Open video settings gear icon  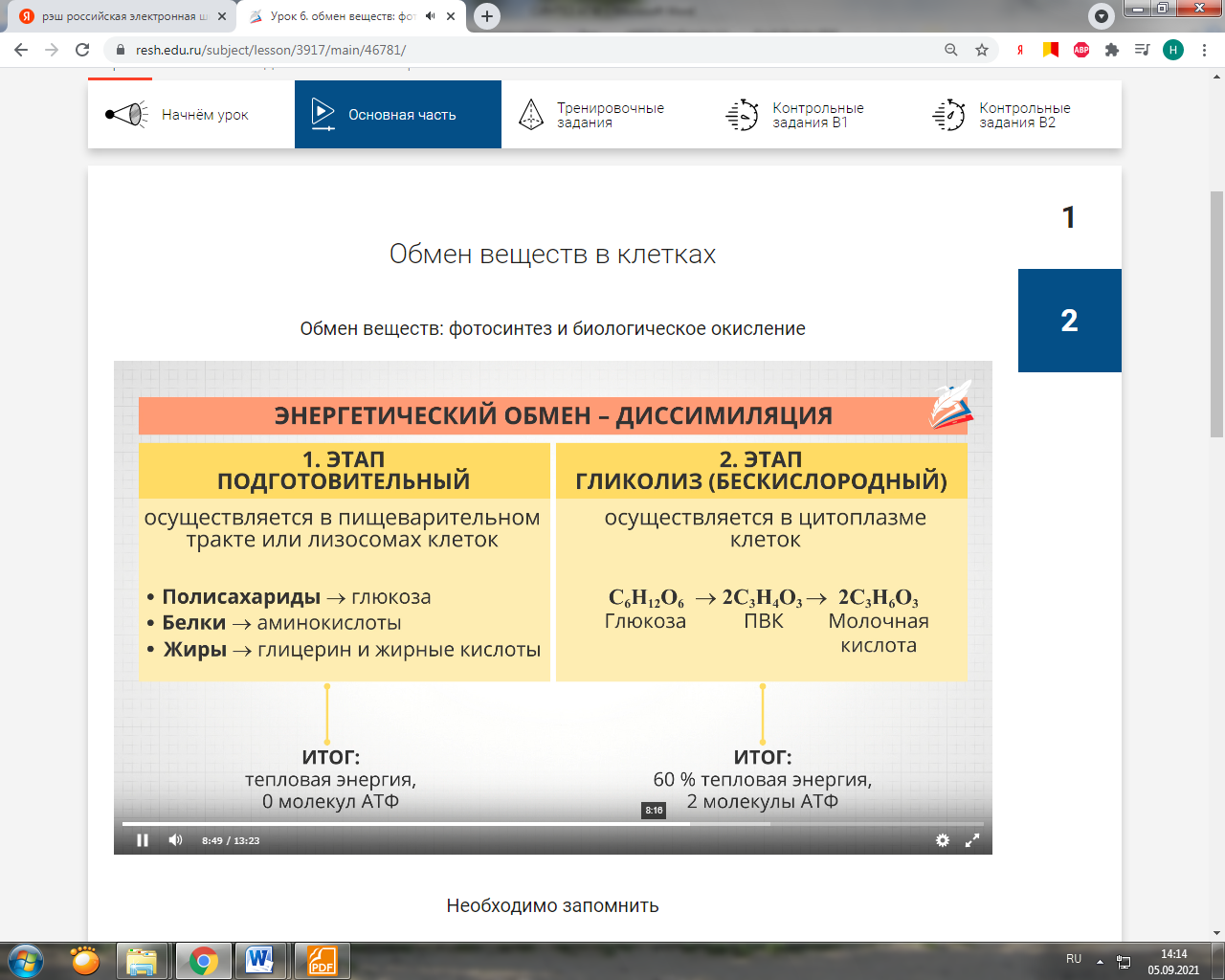click(943, 840)
